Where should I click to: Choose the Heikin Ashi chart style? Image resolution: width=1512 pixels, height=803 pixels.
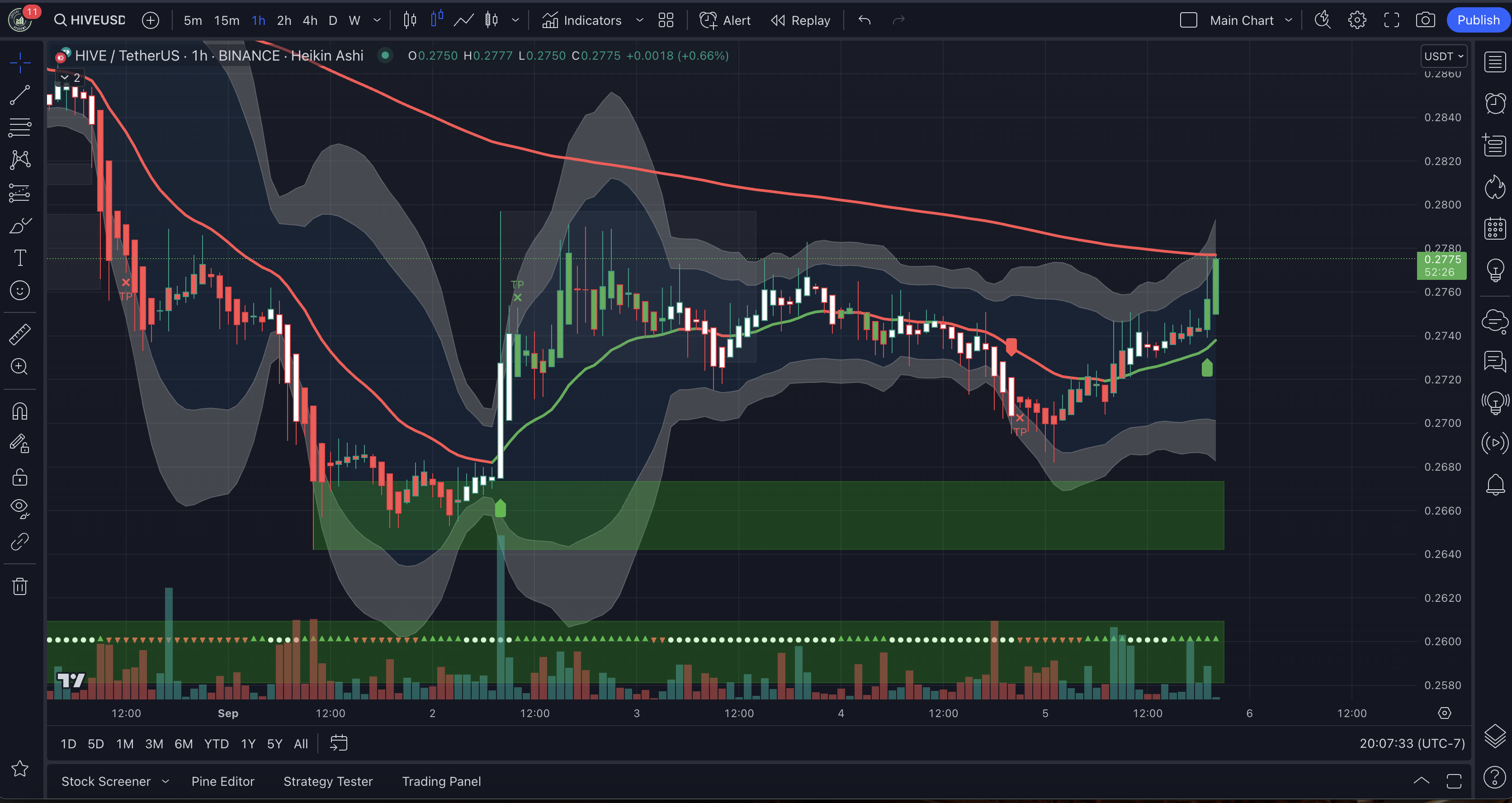[x=491, y=20]
